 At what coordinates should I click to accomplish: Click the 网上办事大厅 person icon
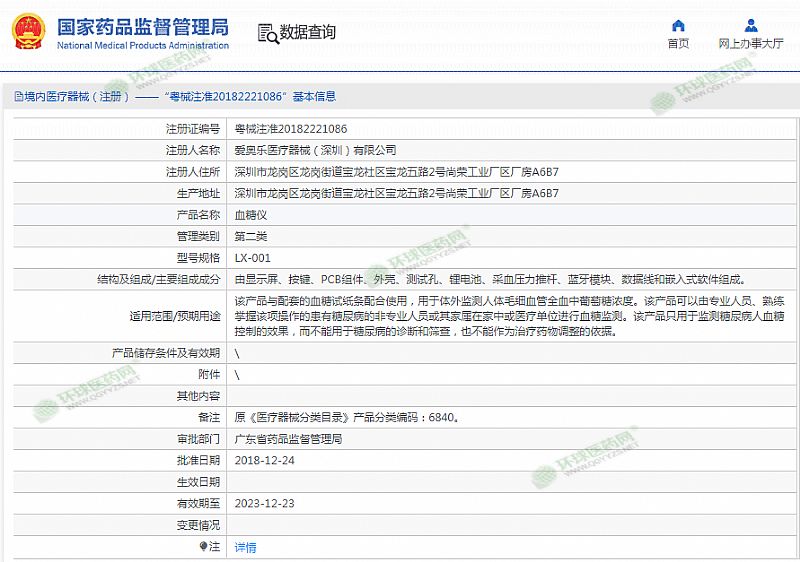(750, 25)
